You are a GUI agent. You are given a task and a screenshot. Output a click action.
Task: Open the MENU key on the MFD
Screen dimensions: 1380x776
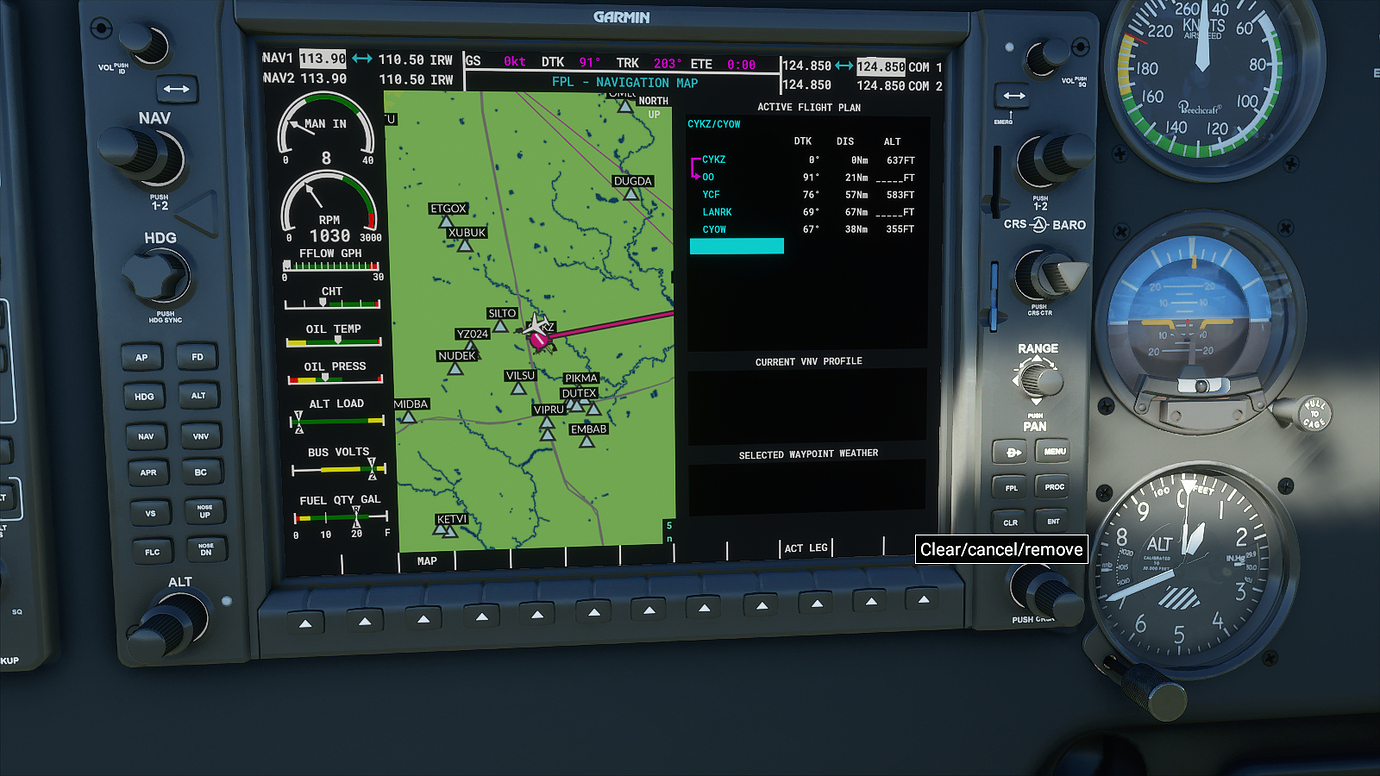(x=1053, y=451)
